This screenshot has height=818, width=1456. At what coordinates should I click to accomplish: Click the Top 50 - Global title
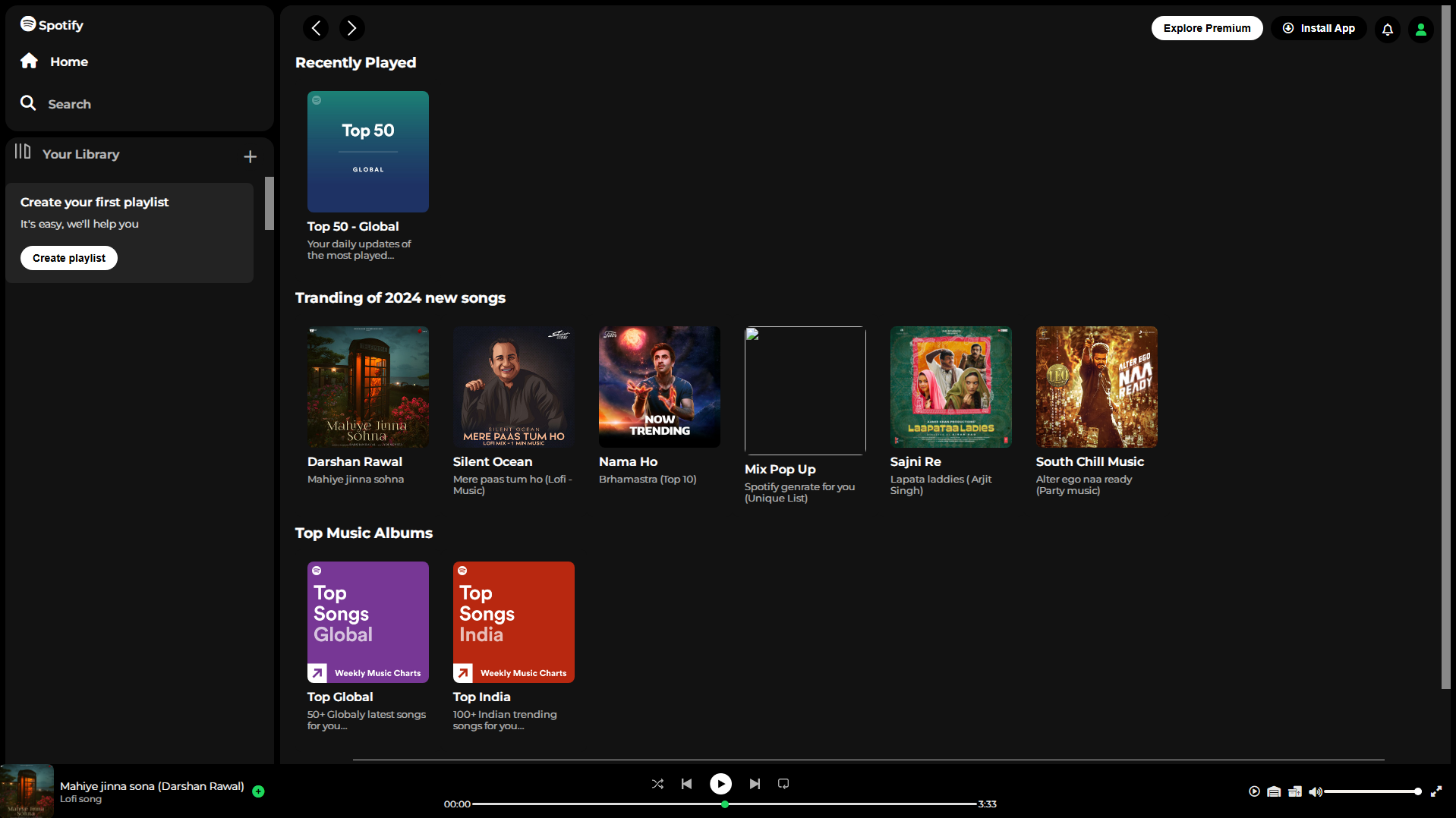[353, 226]
